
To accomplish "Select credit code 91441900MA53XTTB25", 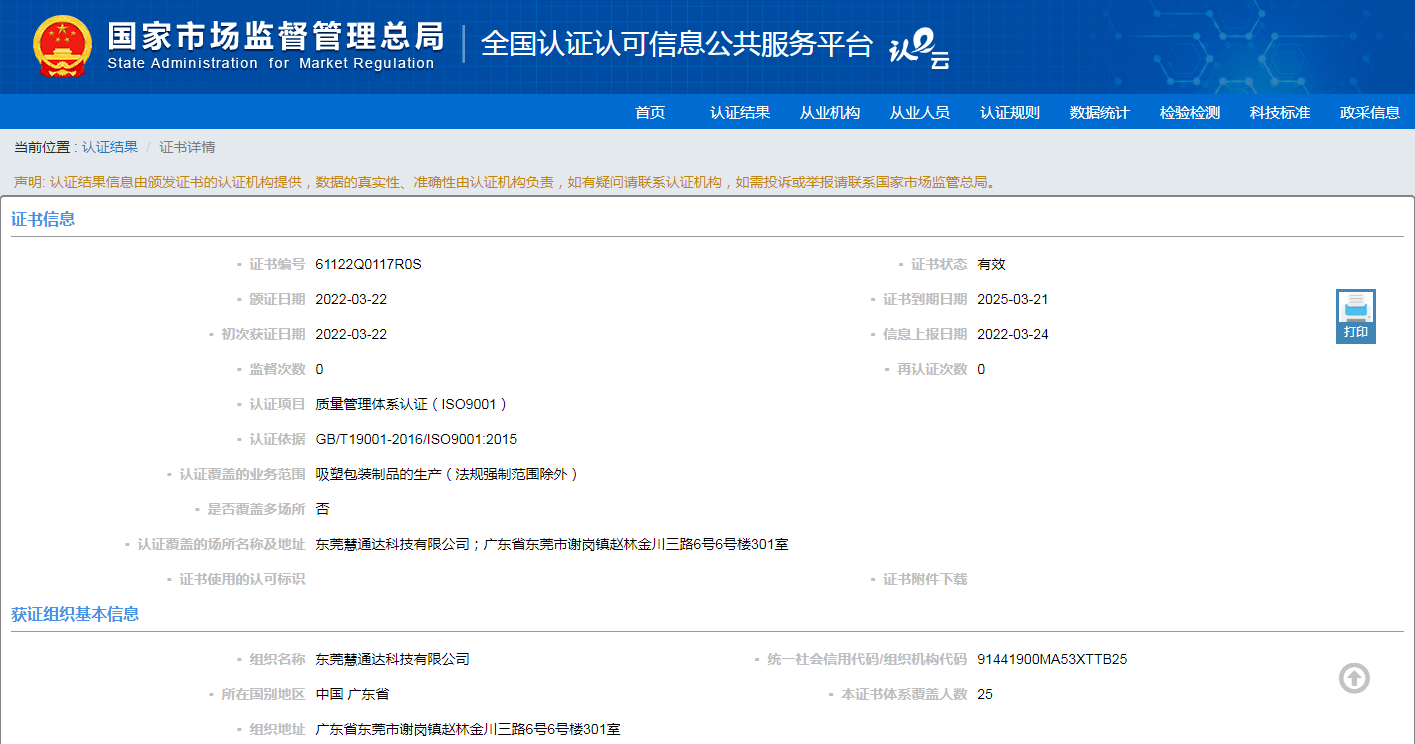I will point(1052,659).
